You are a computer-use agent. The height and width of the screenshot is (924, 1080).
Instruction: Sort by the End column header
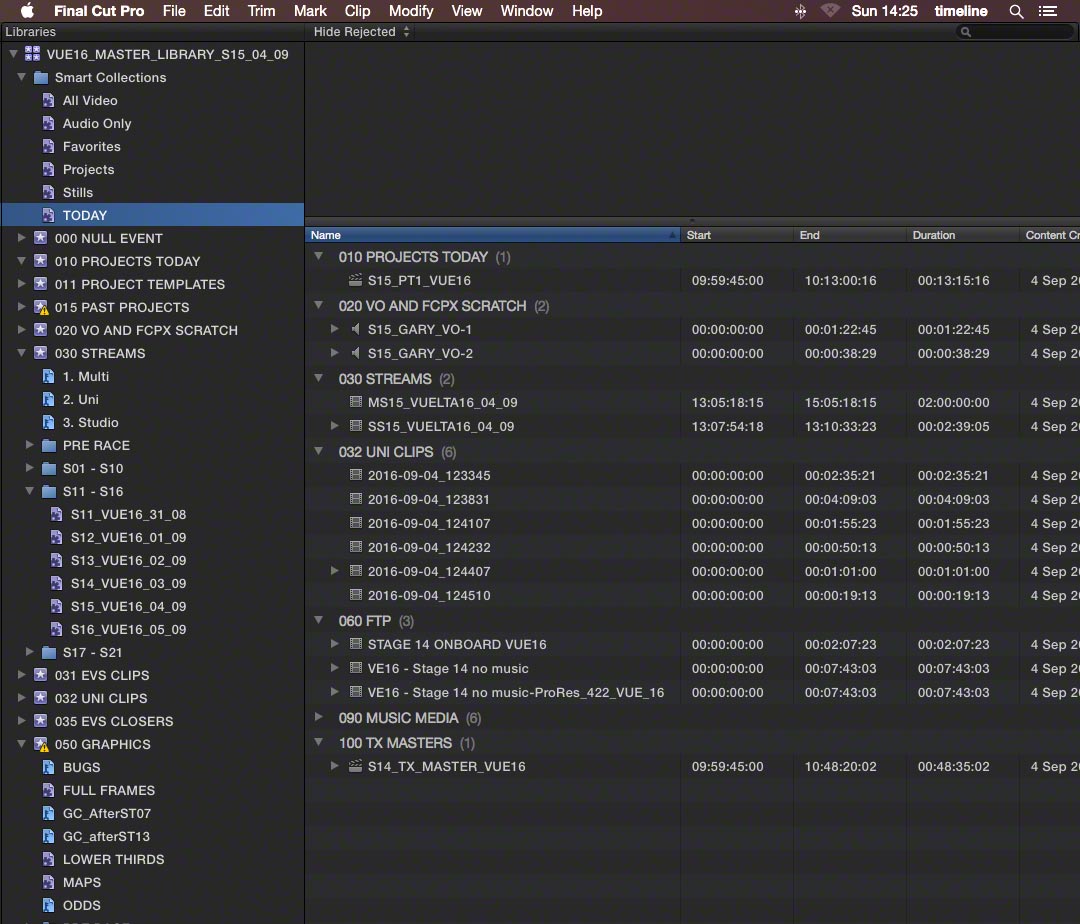[x=849, y=235]
